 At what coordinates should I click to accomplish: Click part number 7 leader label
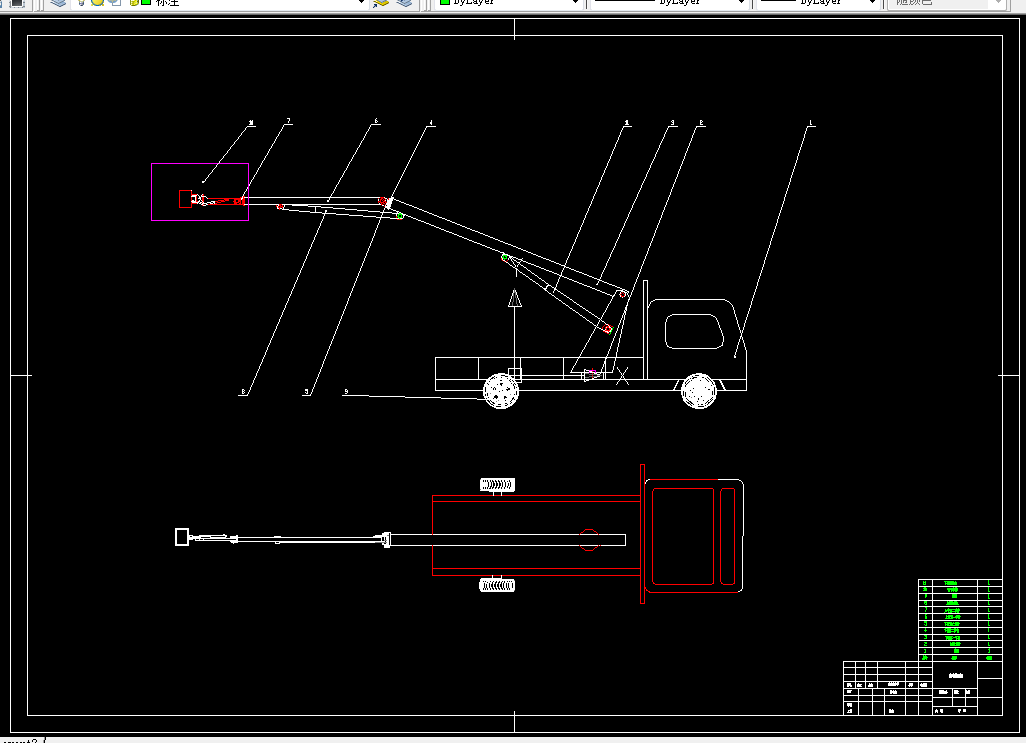pyautogui.click(x=289, y=121)
